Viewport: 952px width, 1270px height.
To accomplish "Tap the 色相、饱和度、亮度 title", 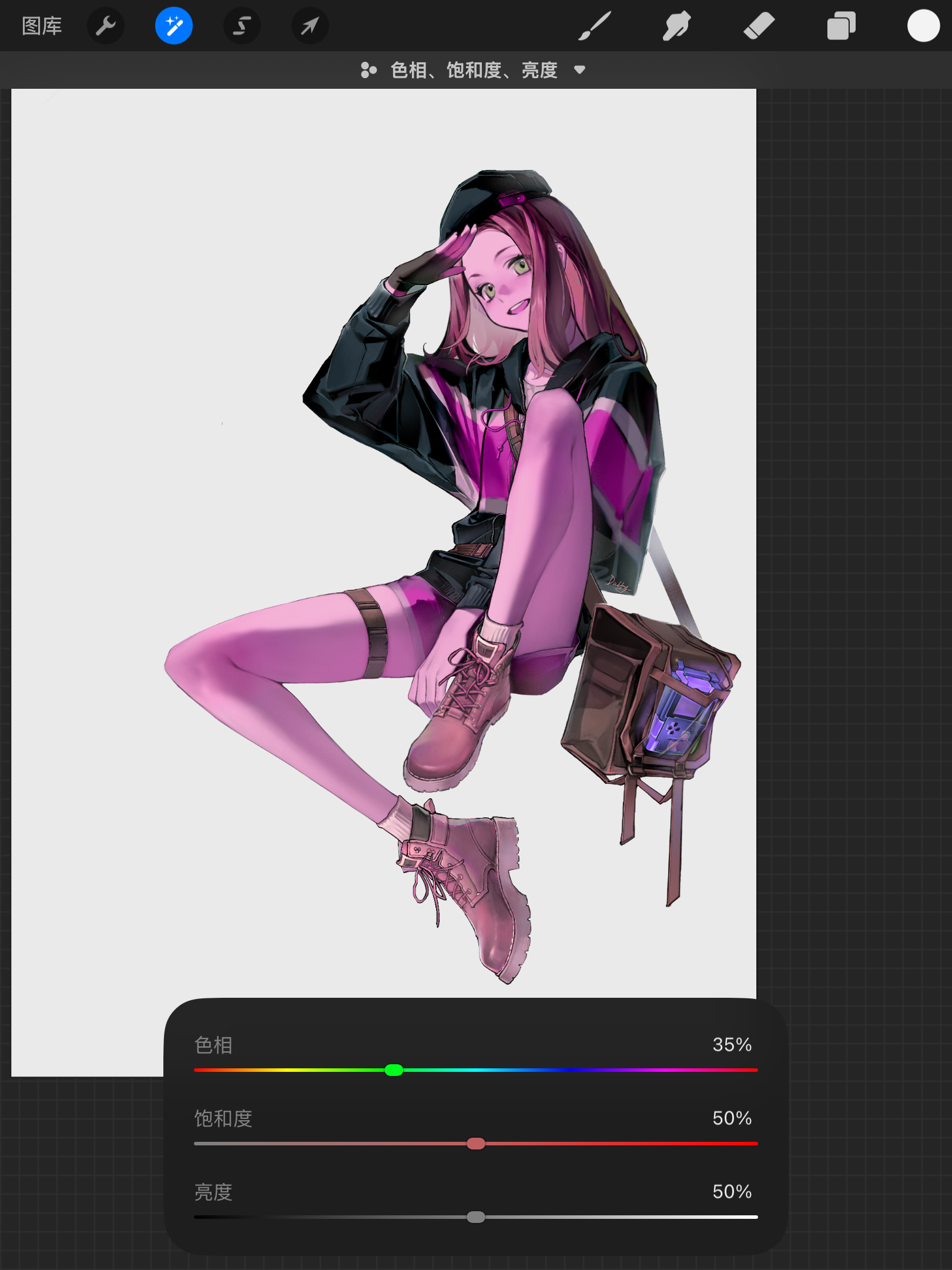I will pos(474,70).
